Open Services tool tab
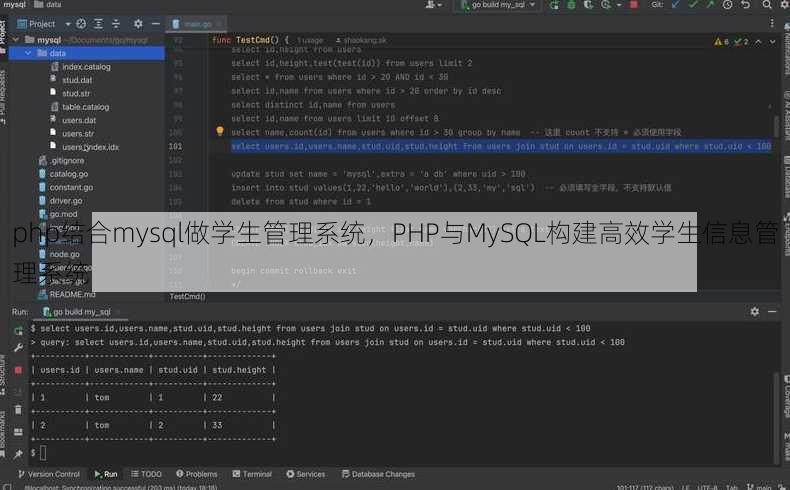This screenshot has width=790, height=490. tap(305, 474)
